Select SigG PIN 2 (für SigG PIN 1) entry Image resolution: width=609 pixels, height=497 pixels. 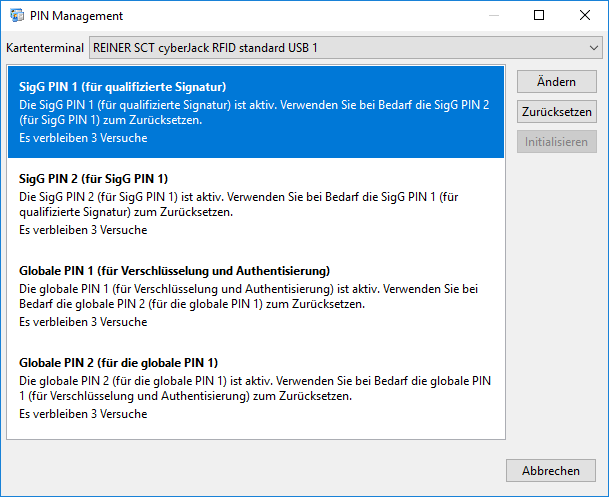pyautogui.click(x=256, y=204)
